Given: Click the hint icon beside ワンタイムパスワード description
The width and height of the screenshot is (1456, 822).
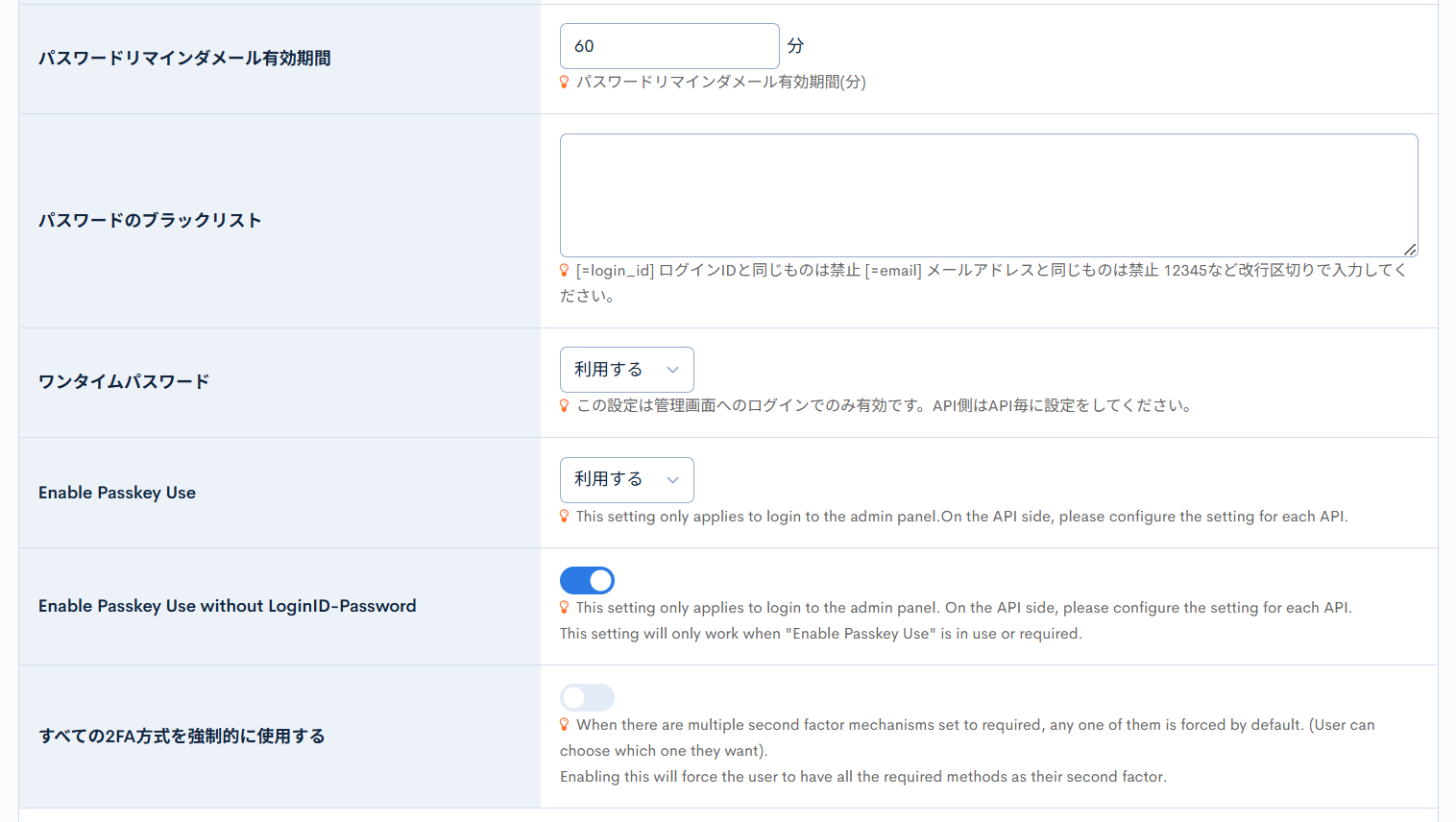Looking at the screenshot, I should 564,405.
